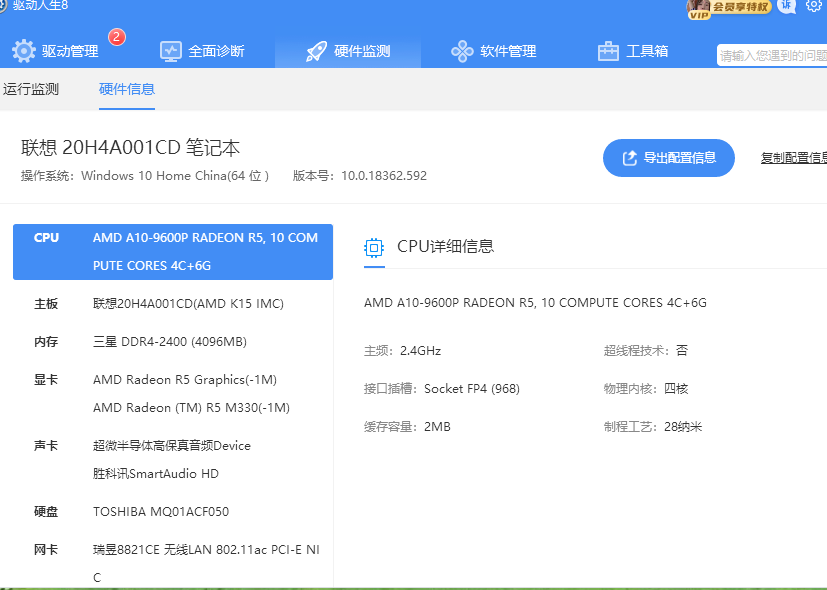The height and width of the screenshot is (590, 827).
Task: Select the 硬盘 row TOSHIBA MQ01ACF050
Action: point(173,511)
